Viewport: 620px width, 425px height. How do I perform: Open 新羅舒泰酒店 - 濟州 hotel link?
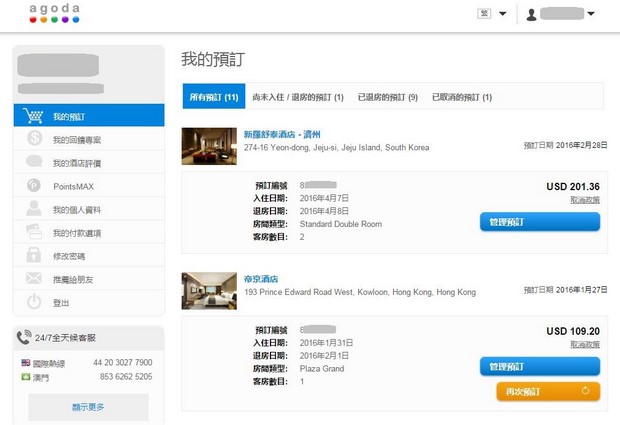(282, 134)
